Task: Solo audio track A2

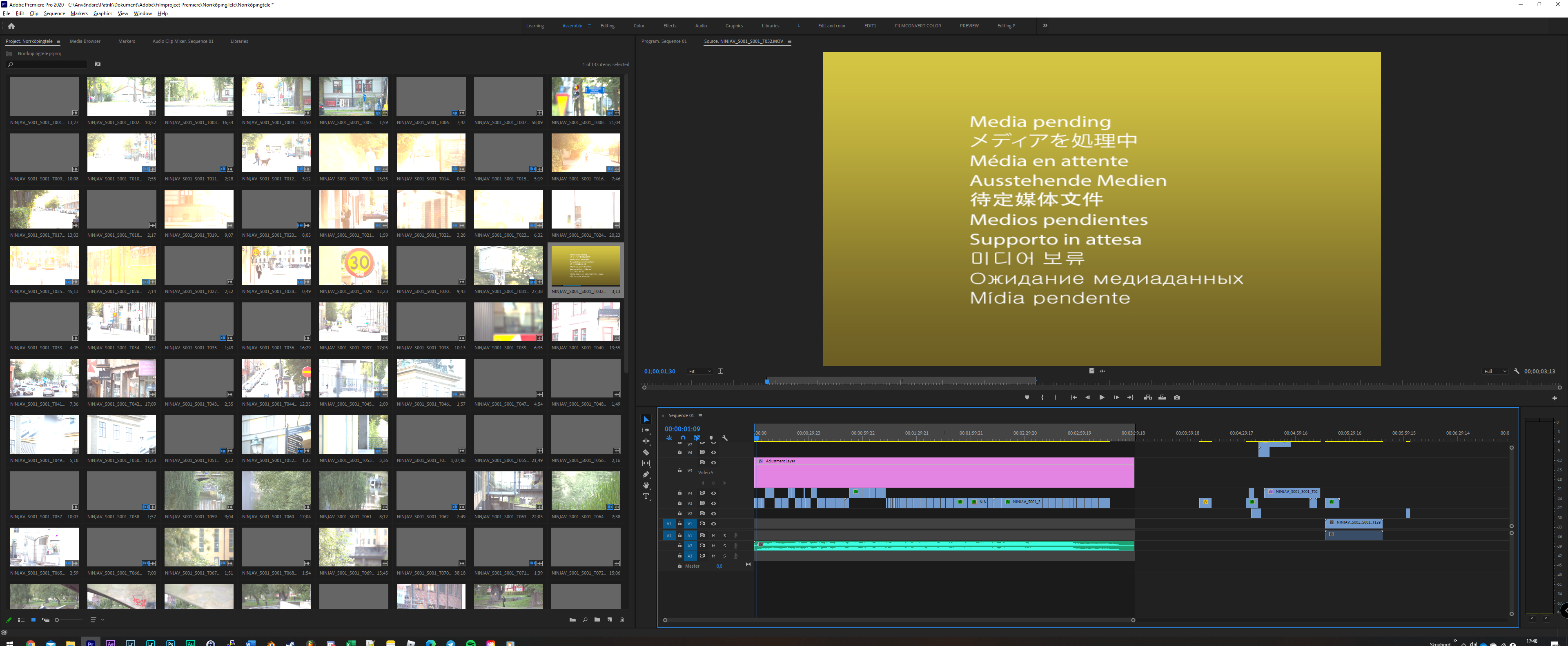Action: [724, 546]
